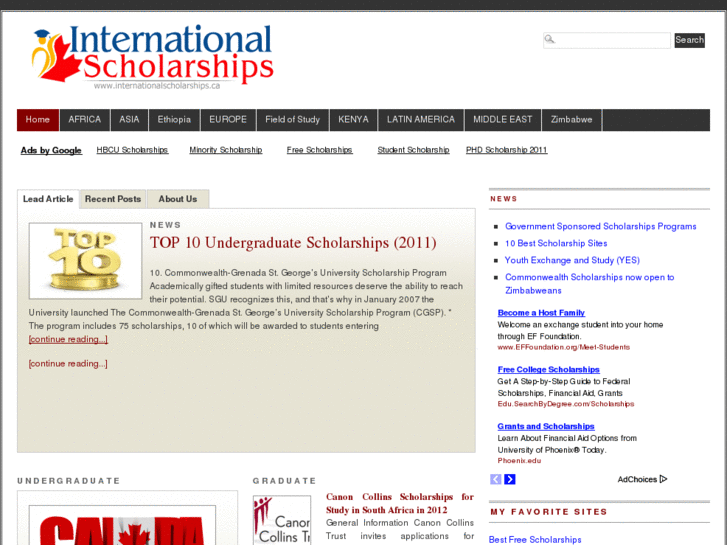Open TOP 10 Undergraduate Scholarships (2011) headline
Viewport: 727px width, 545px height.
click(293, 243)
